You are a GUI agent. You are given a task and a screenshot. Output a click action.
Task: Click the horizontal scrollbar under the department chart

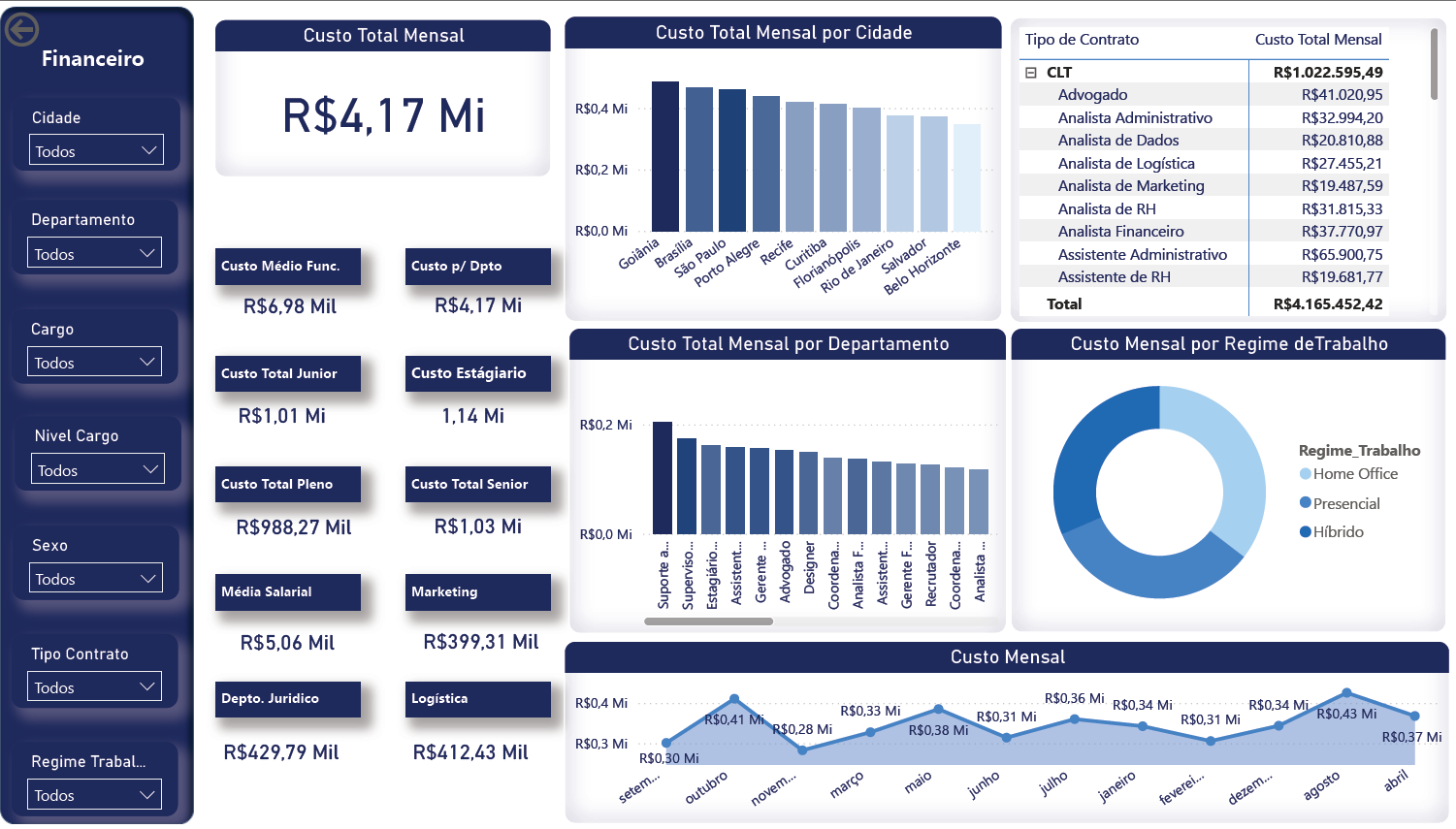coord(708,622)
